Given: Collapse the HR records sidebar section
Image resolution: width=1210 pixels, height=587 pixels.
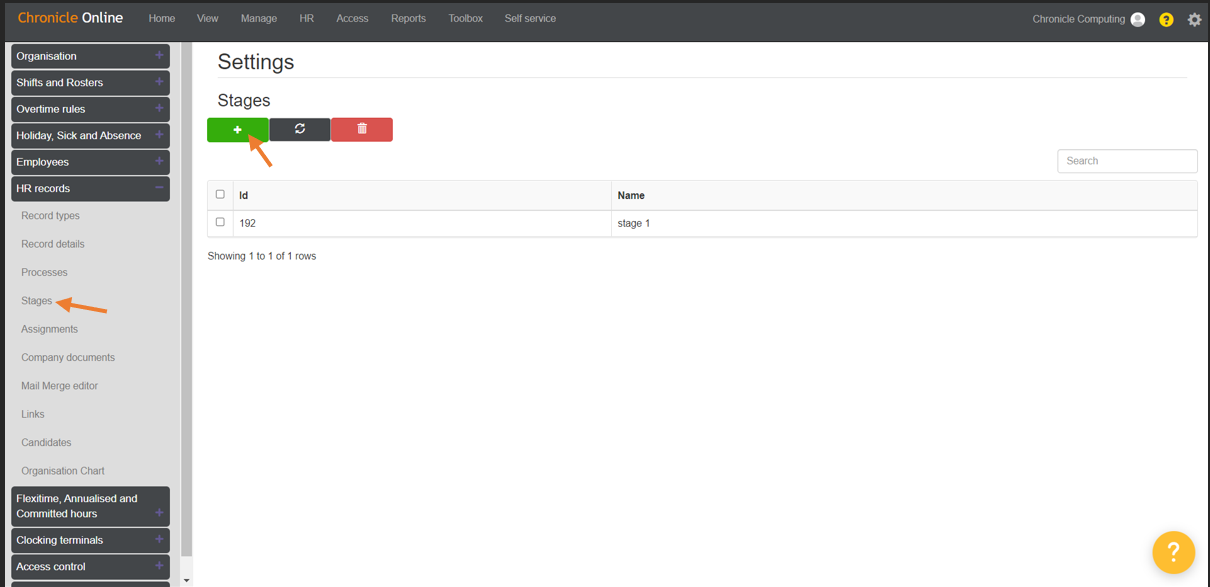Looking at the screenshot, I should coord(90,188).
